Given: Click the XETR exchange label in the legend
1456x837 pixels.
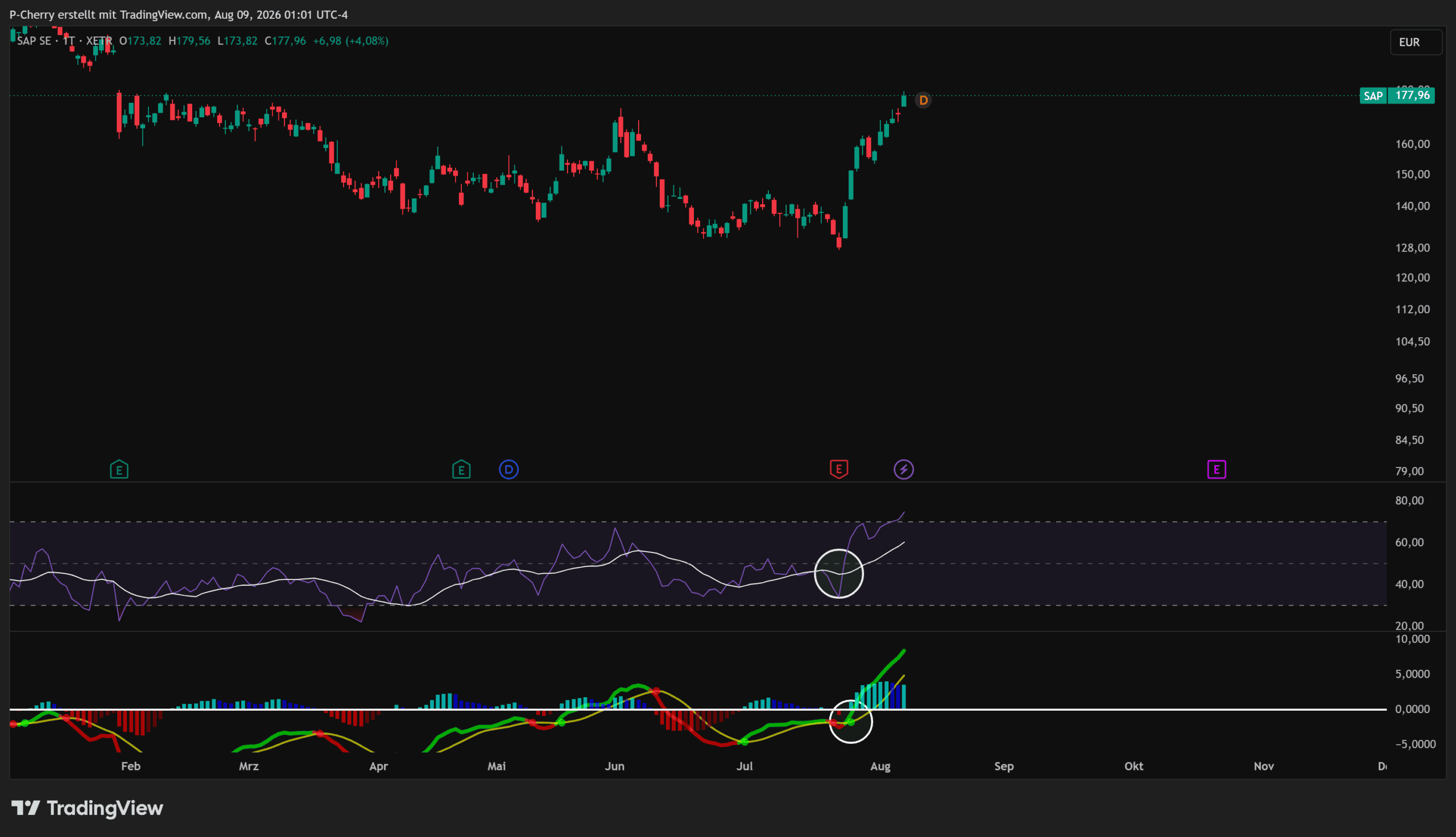Looking at the screenshot, I should [x=99, y=41].
